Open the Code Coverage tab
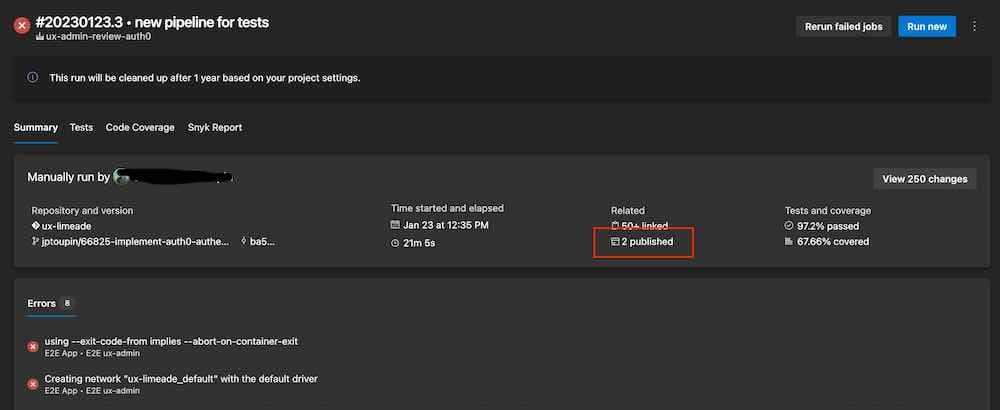The width and height of the screenshot is (1000, 410). point(140,128)
